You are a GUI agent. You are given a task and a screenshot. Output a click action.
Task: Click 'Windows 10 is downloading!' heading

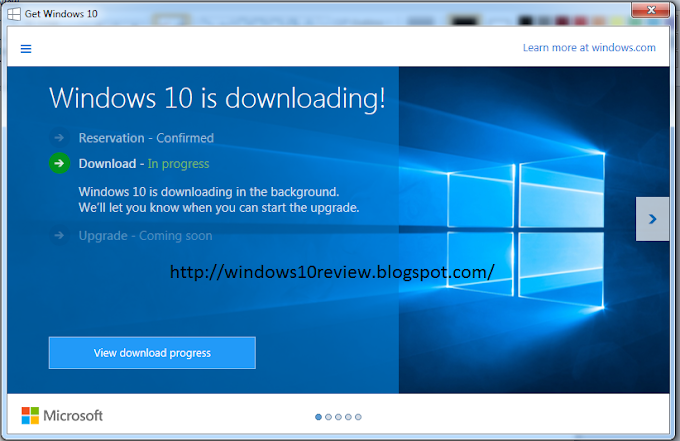point(217,98)
